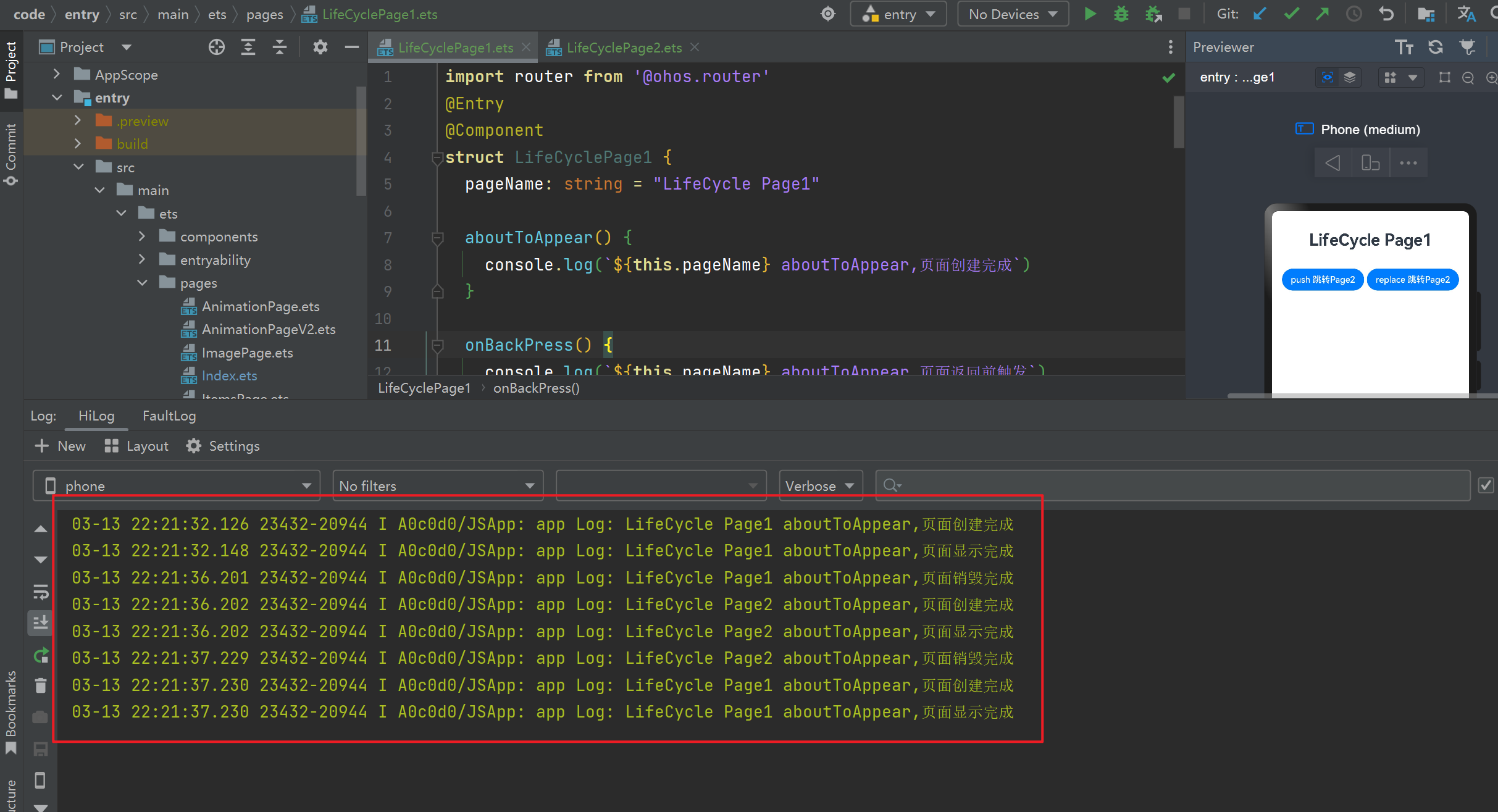
Task: Click the Git update project arrow
Action: pos(1260,14)
